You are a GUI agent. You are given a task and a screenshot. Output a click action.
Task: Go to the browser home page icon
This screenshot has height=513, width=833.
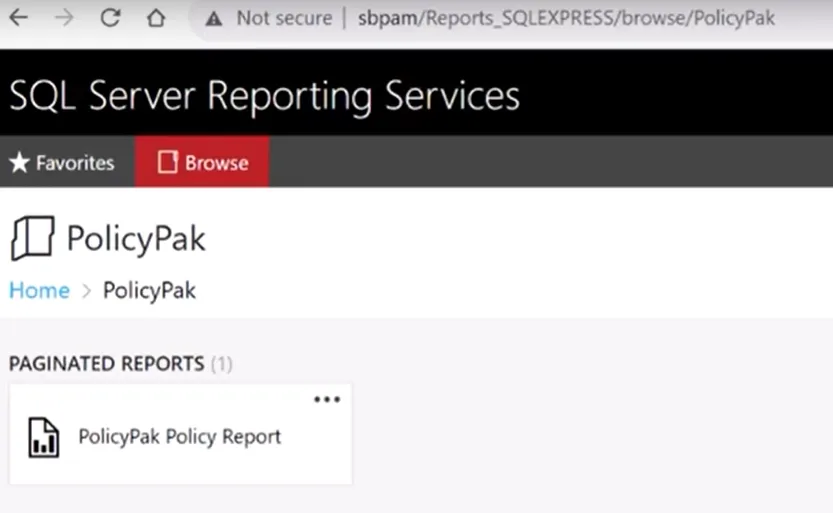click(x=155, y=18)
